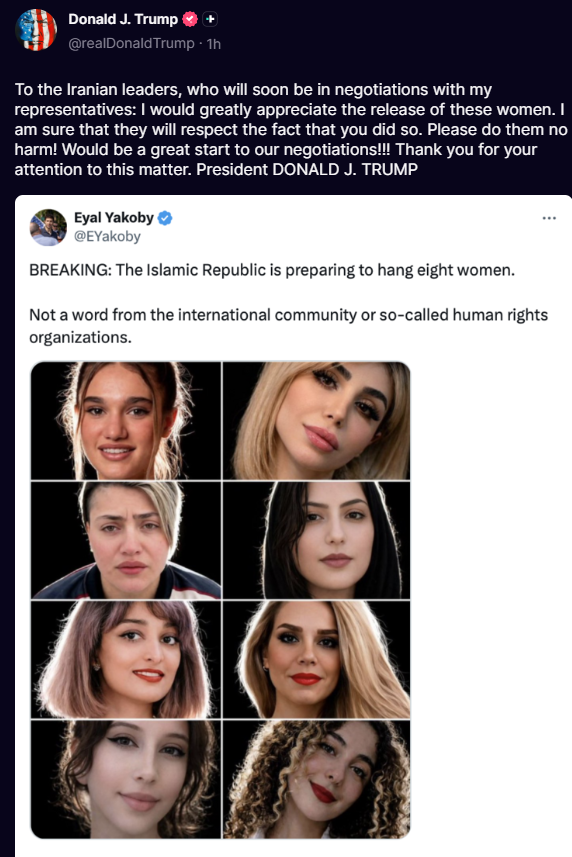The image size is (572, 857).
Task: Open the photo of woman with short blonde hair and jacket
Action: pos(126,540)
